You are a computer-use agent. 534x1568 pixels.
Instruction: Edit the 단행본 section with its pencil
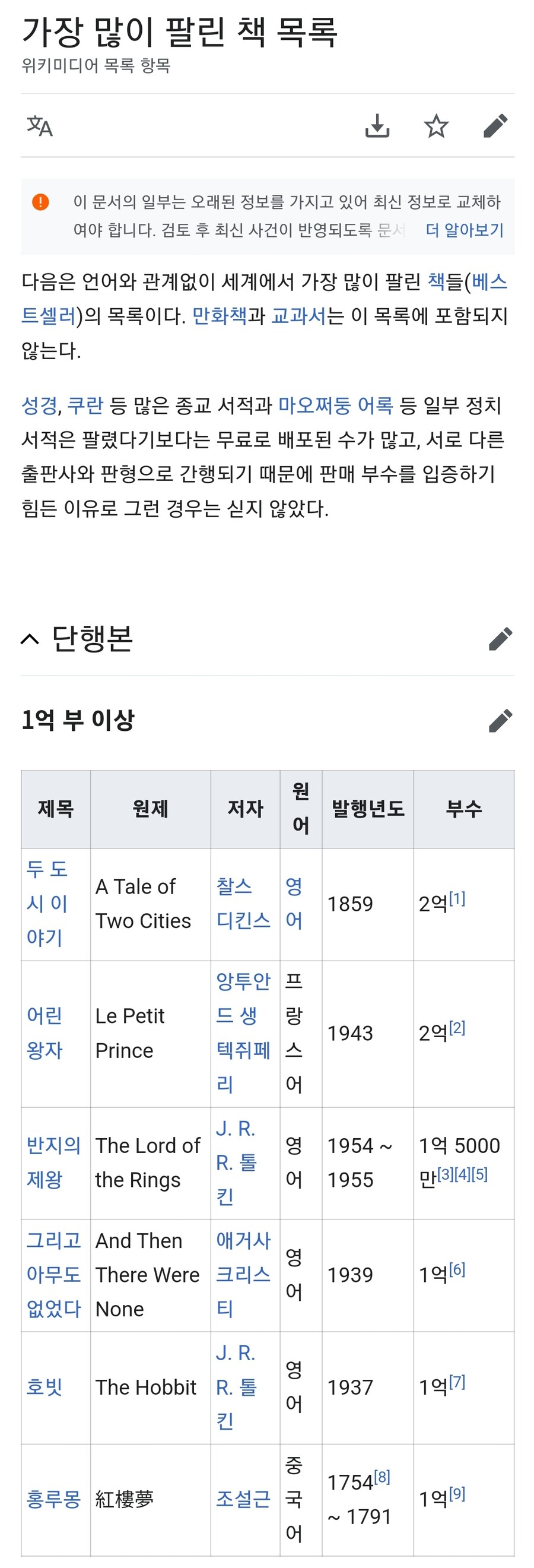click(500, 638)
